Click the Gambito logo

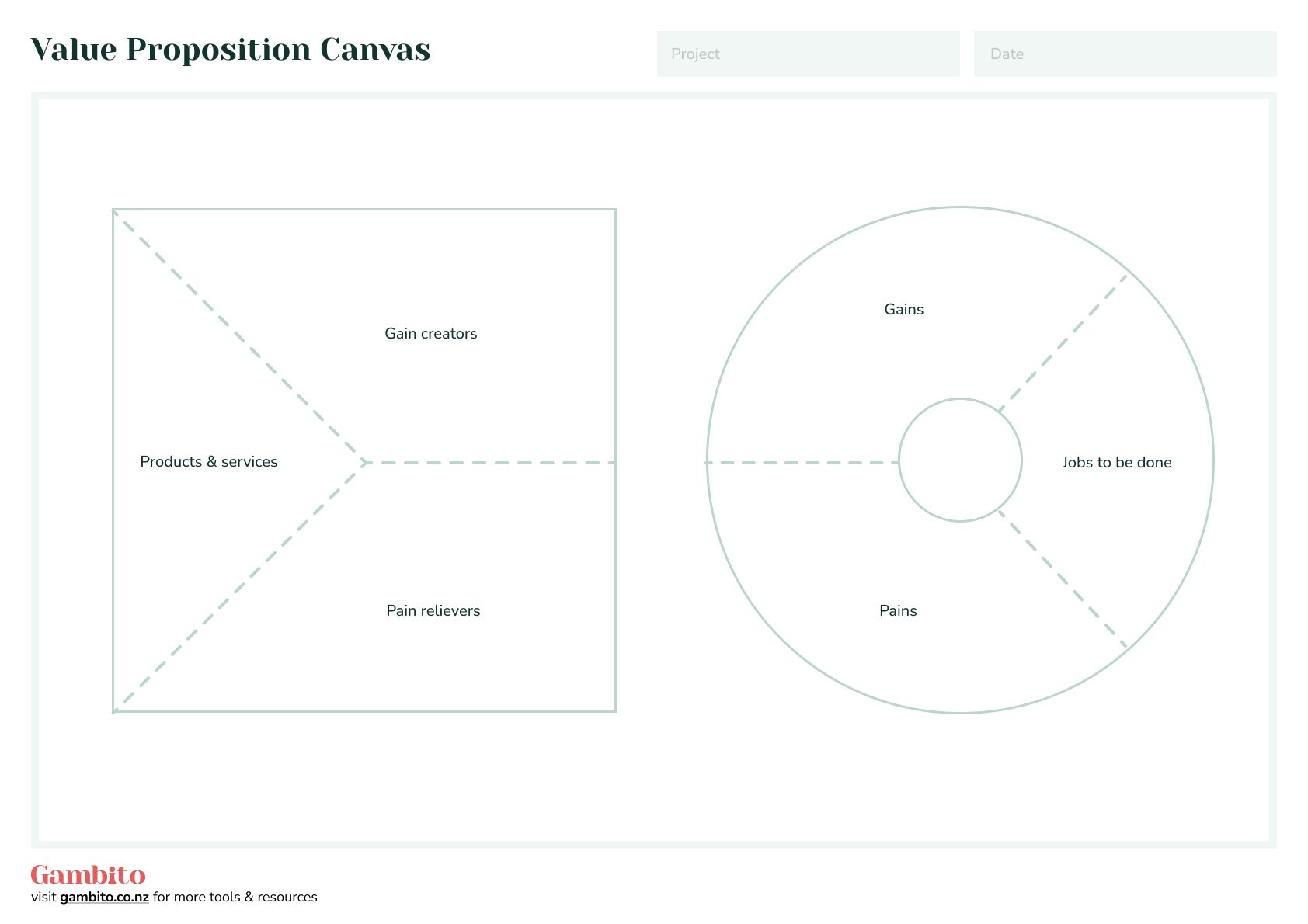88,875
